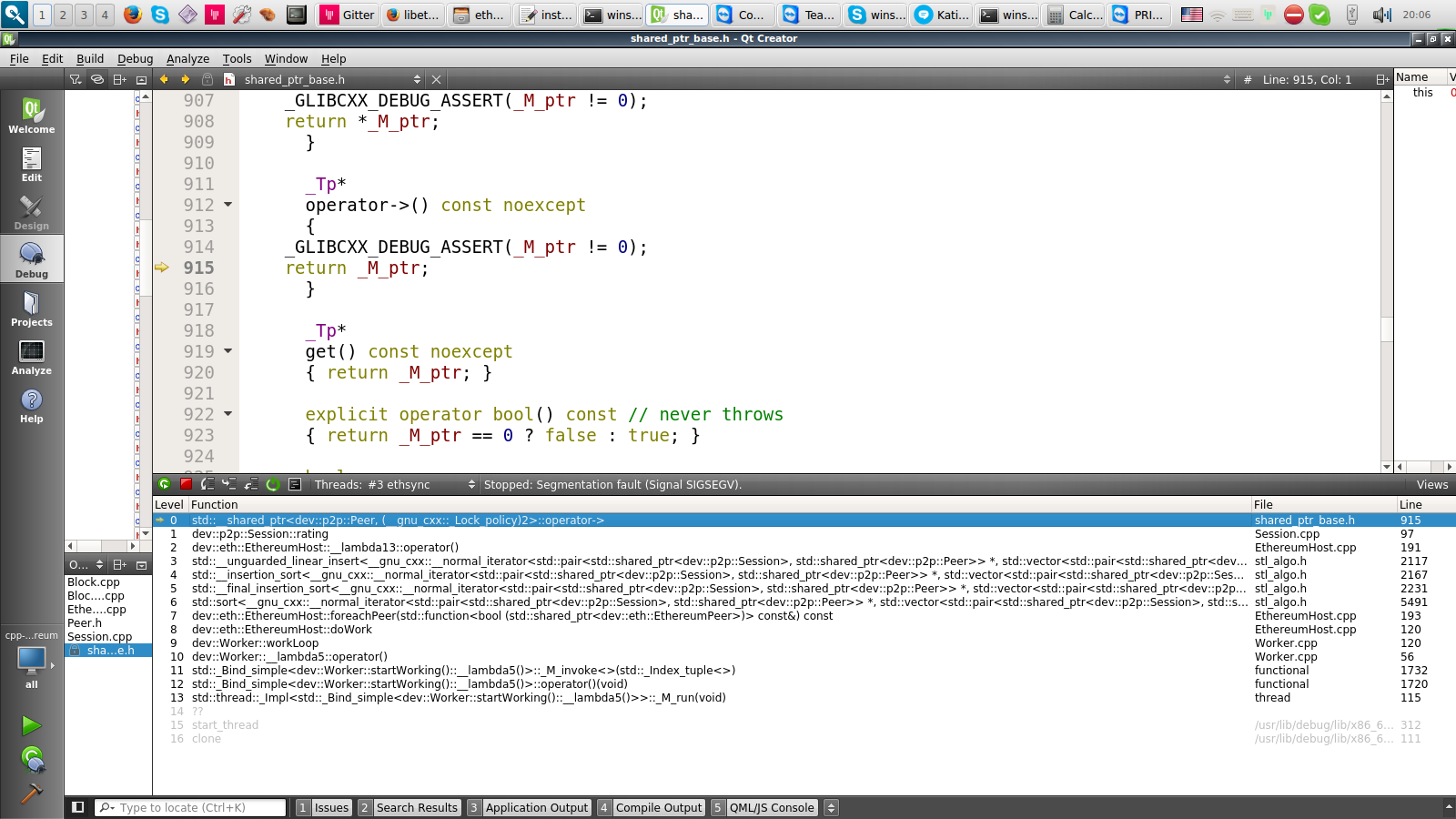Viewport: 1456px width, 819px height.
Task: Toggle the file lock icon in editor toolbar
Action: coord(207,79)
